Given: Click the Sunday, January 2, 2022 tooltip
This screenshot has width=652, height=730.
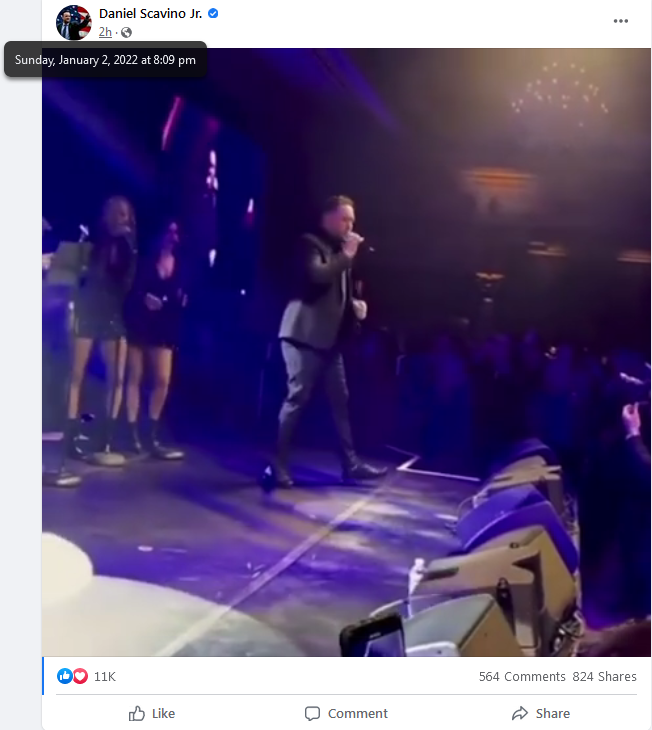Looking at the screenshot, I should (105, 60).
